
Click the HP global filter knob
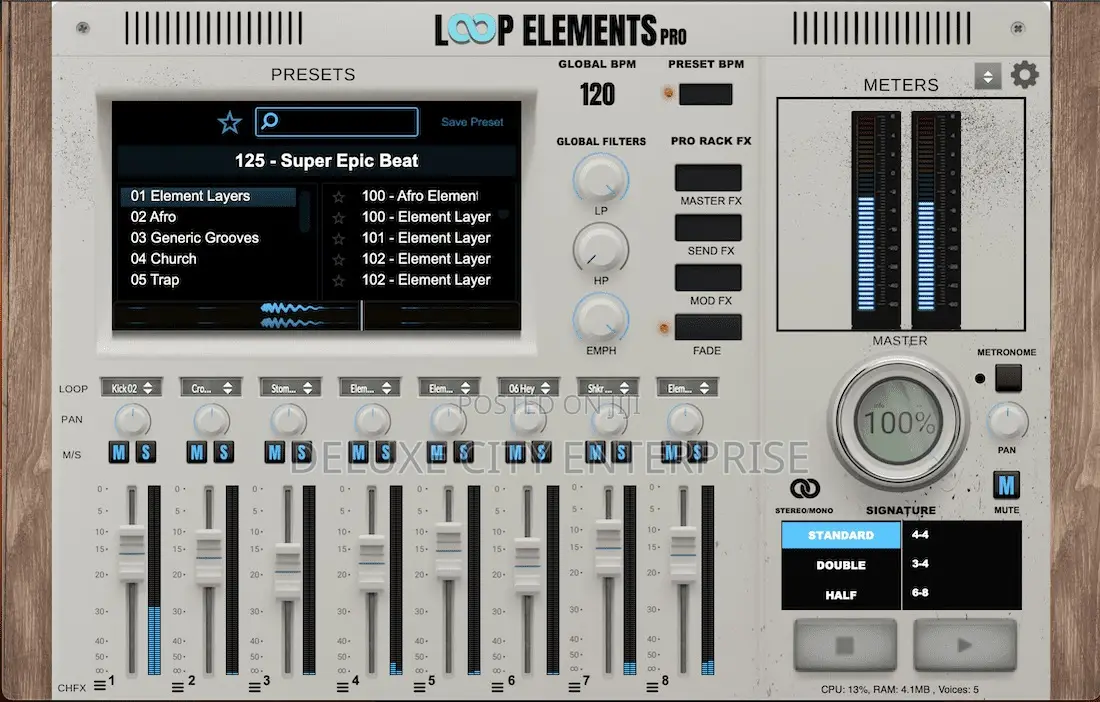click(601, 249)
